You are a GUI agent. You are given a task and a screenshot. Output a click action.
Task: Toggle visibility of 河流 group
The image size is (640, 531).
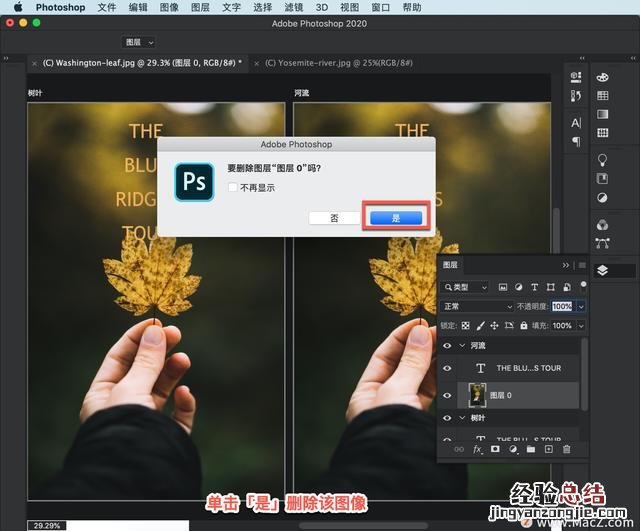(447, 346)
